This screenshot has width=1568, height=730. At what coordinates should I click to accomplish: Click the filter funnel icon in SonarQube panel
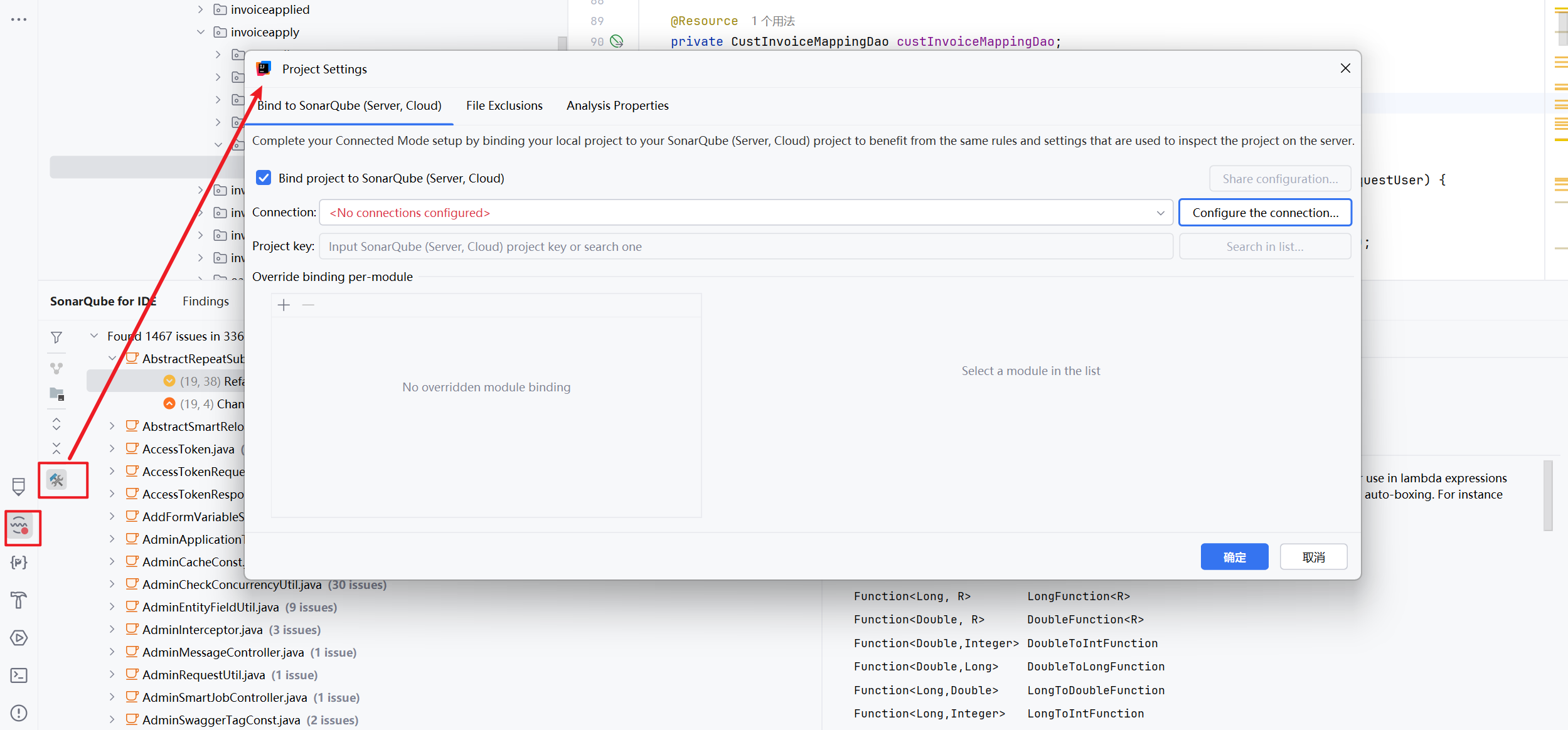[x=56, y=337]
